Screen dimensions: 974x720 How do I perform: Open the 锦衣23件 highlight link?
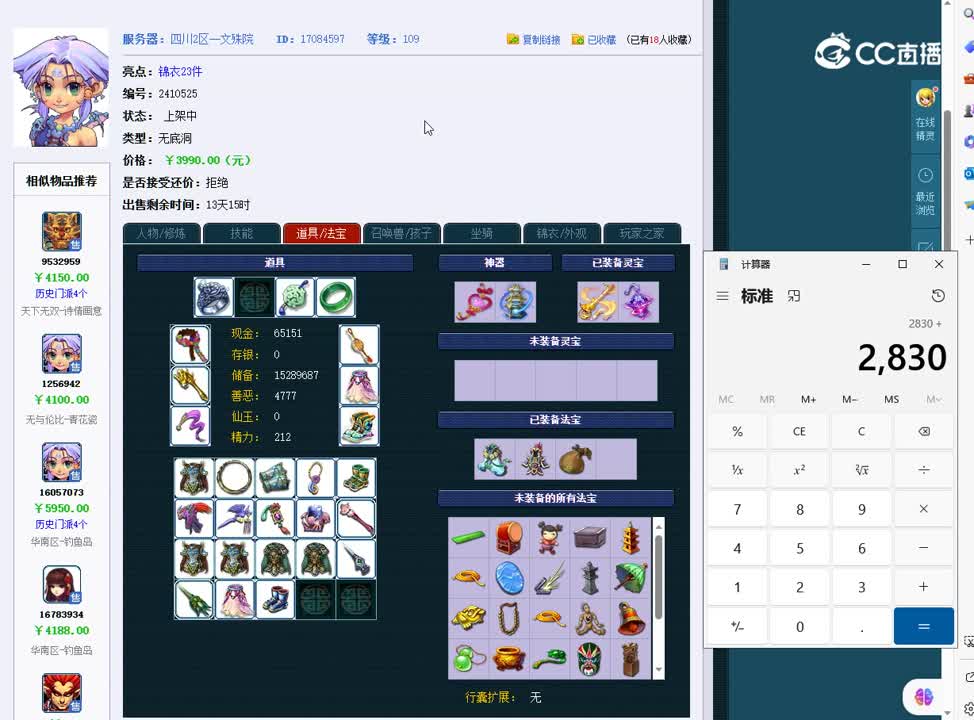180,71
